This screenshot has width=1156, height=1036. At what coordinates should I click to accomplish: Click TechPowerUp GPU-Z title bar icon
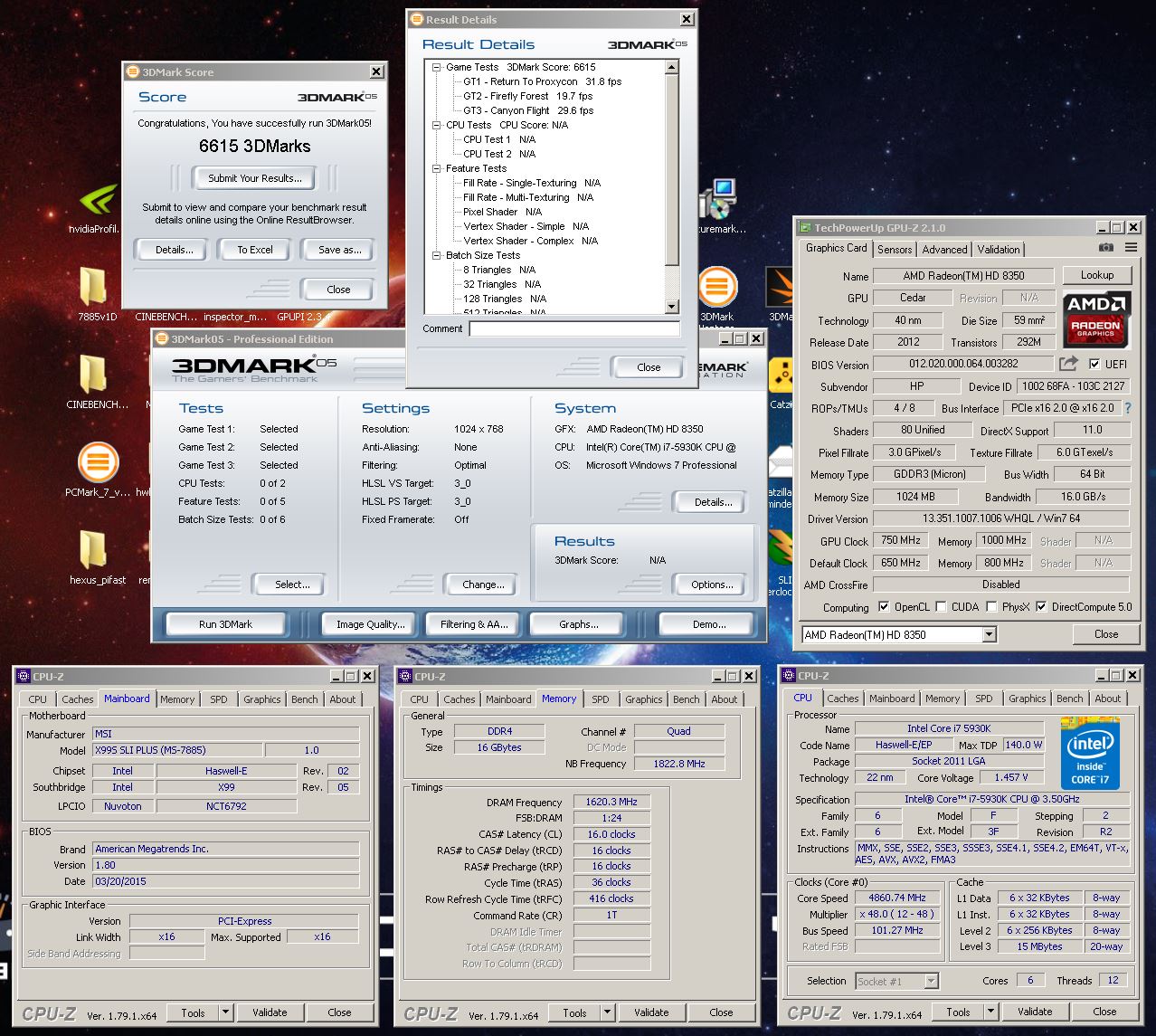[x=804, y=228]
